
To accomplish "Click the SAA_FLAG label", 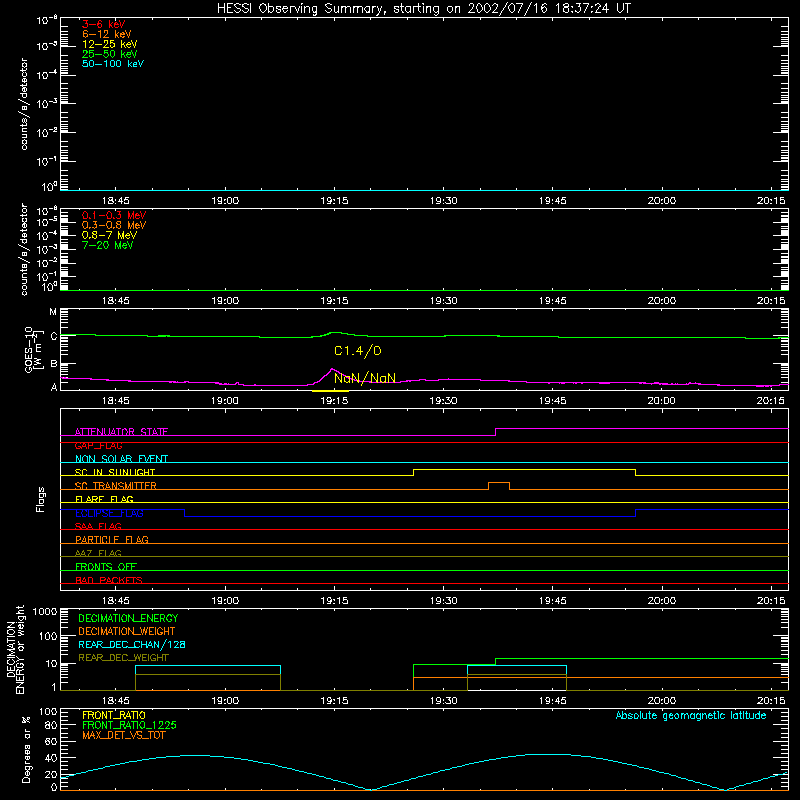I will click(x=98, y=526).
